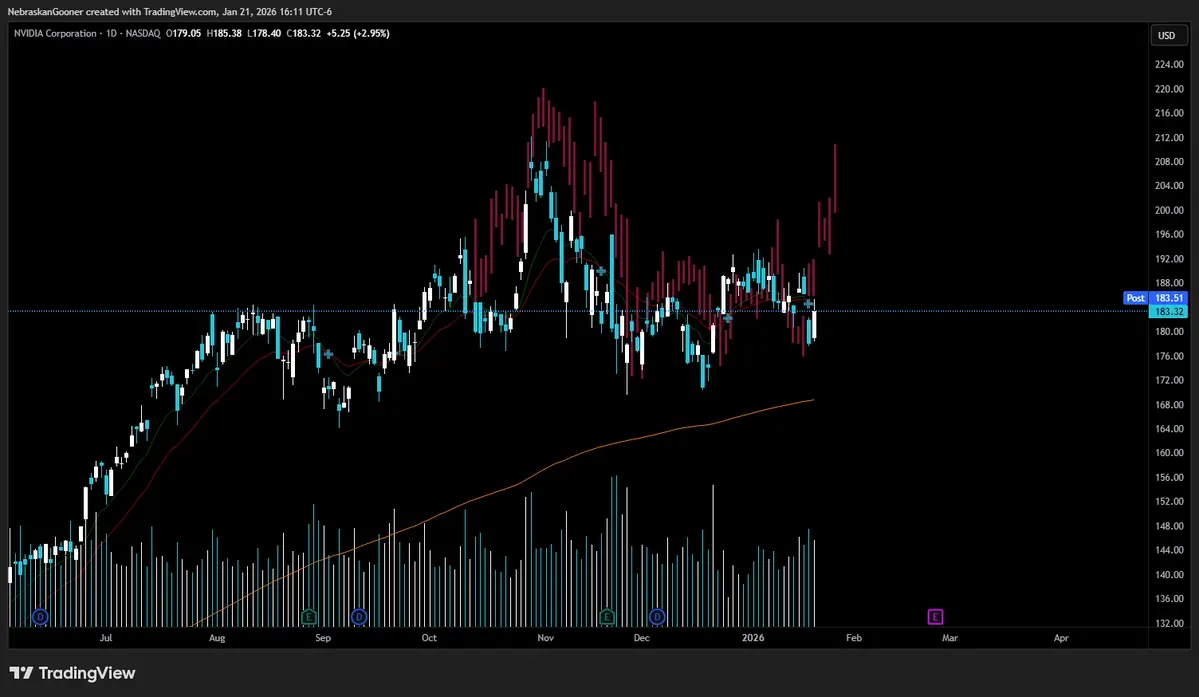Screen dimensions: 1199x697
Task: Click the 183.51 post-market price tag
Action: point(1168,298)
